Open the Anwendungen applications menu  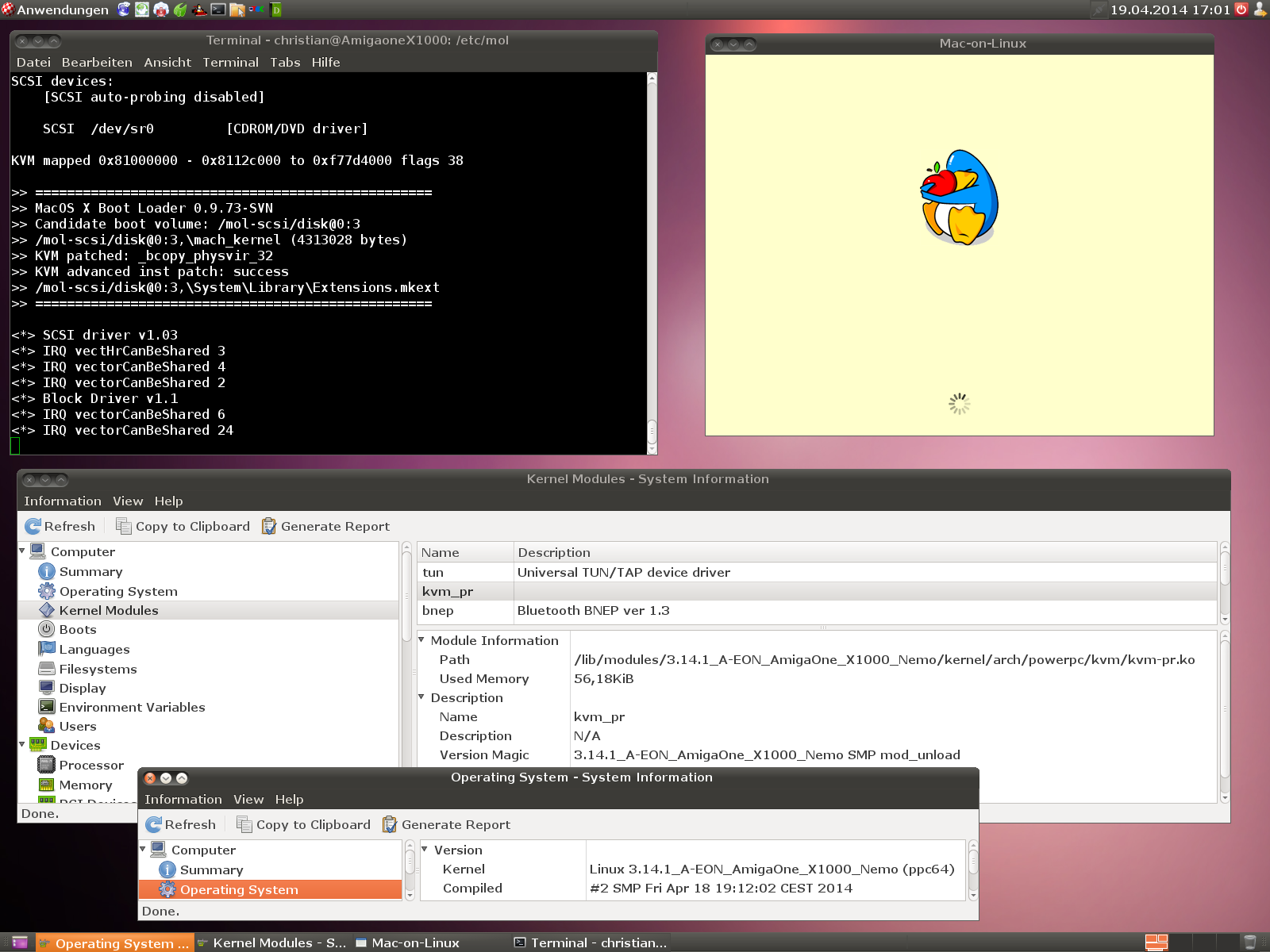point(55,10)
